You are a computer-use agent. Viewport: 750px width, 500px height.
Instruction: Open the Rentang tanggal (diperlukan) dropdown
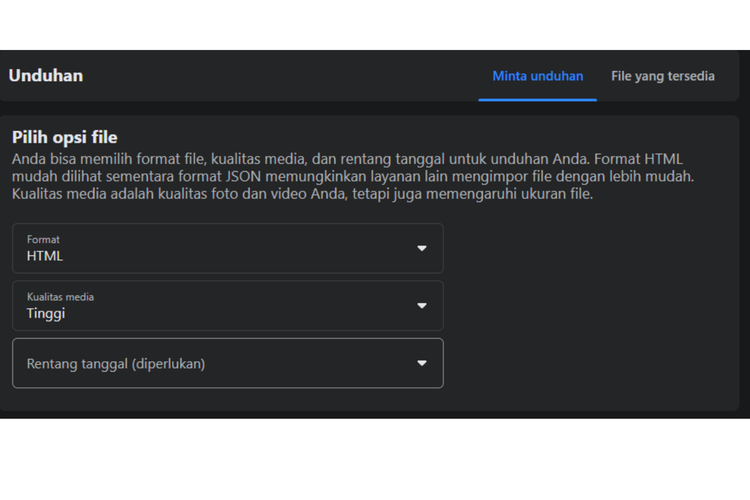[x=227, y=363]
